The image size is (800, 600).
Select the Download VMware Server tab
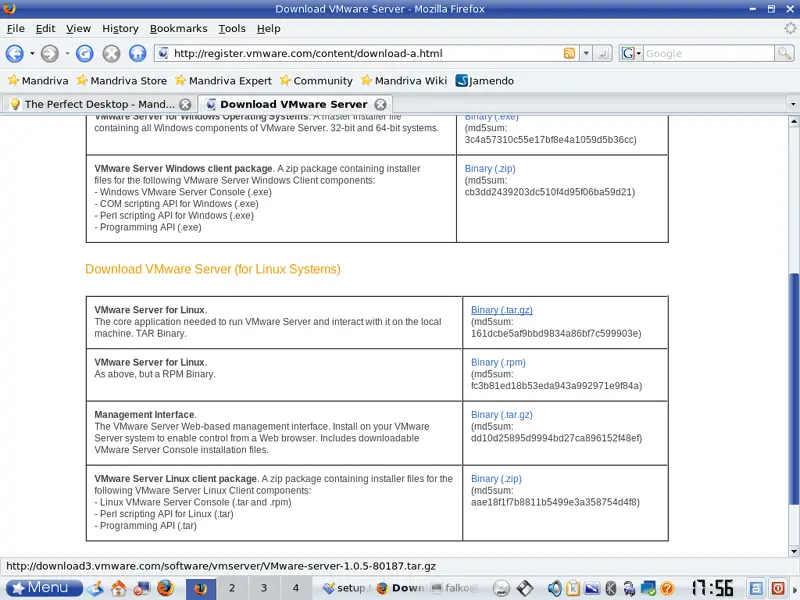tap(295, 104)
